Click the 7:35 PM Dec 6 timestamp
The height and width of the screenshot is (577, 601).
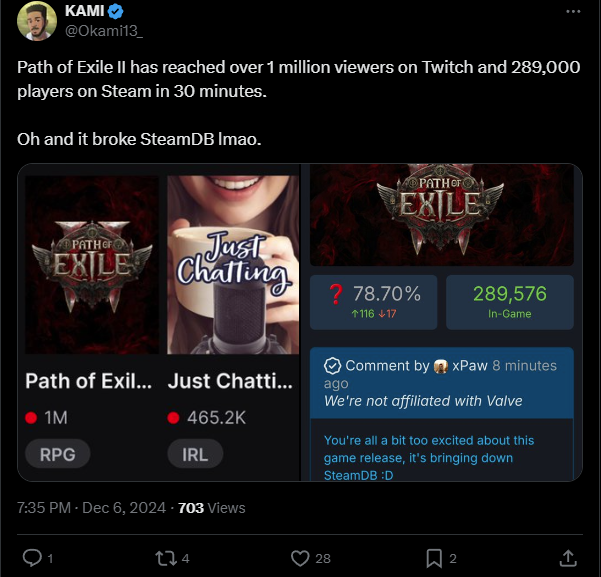point(92,508)
